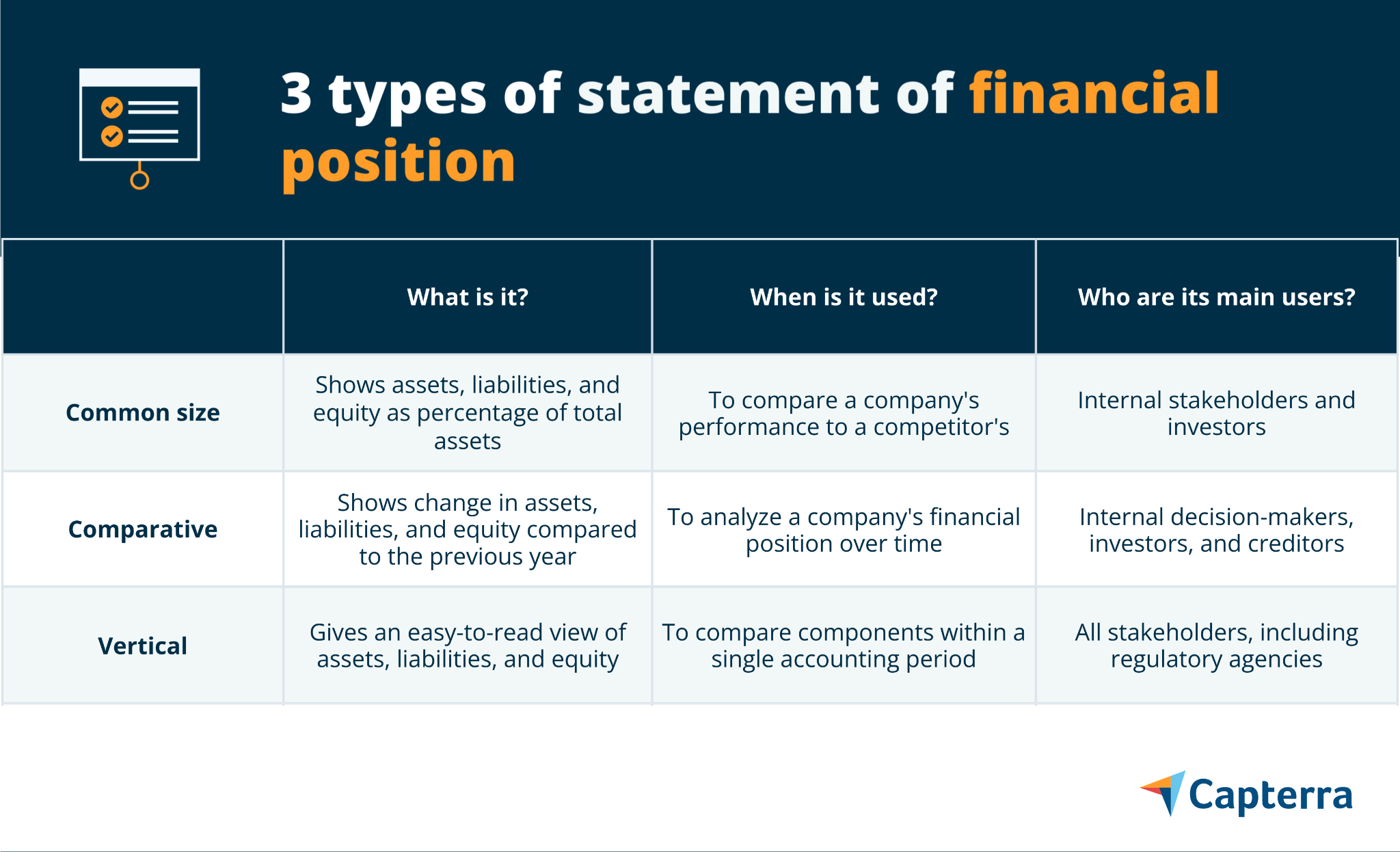Click 'To compare components within a single' cell
1400x852 pixels.
[844, 645]
